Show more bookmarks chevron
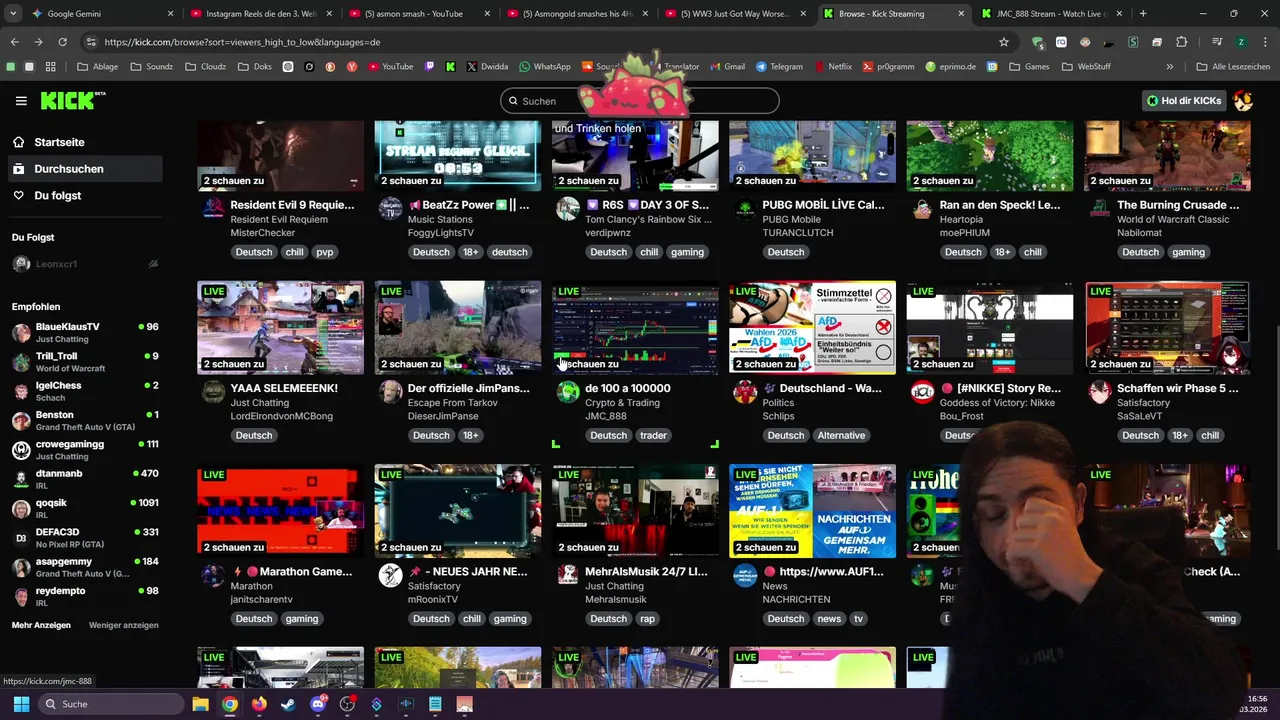Screen dimensions: 1280x720 pyautogui.click(x=1170, y=66)
